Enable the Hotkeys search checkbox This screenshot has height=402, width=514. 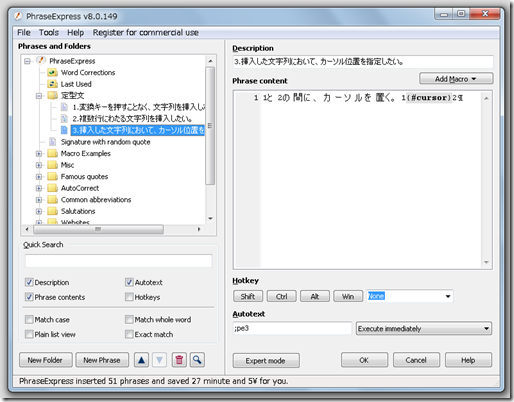129,297
